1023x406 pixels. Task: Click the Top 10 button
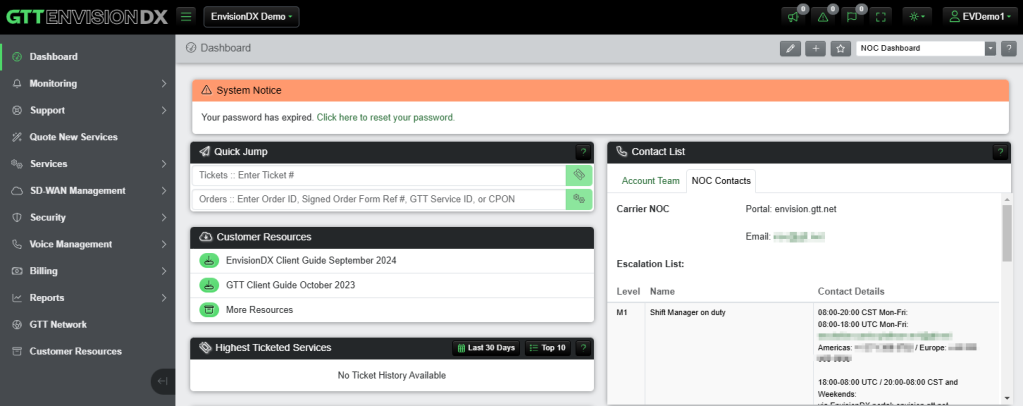pos(548,348)
